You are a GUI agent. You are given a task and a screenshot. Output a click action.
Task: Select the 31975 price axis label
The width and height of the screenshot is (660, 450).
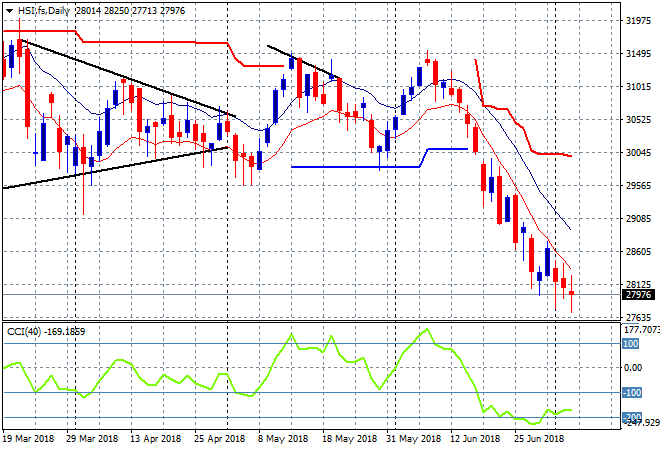(x=638, y=21)
